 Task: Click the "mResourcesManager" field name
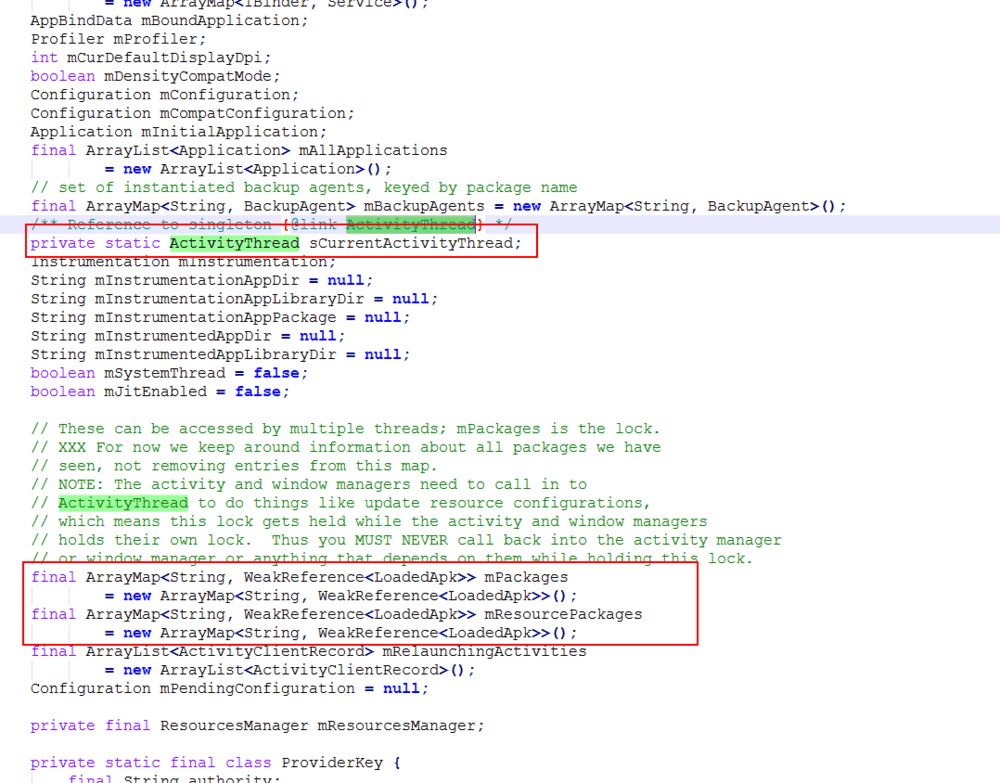396,726
